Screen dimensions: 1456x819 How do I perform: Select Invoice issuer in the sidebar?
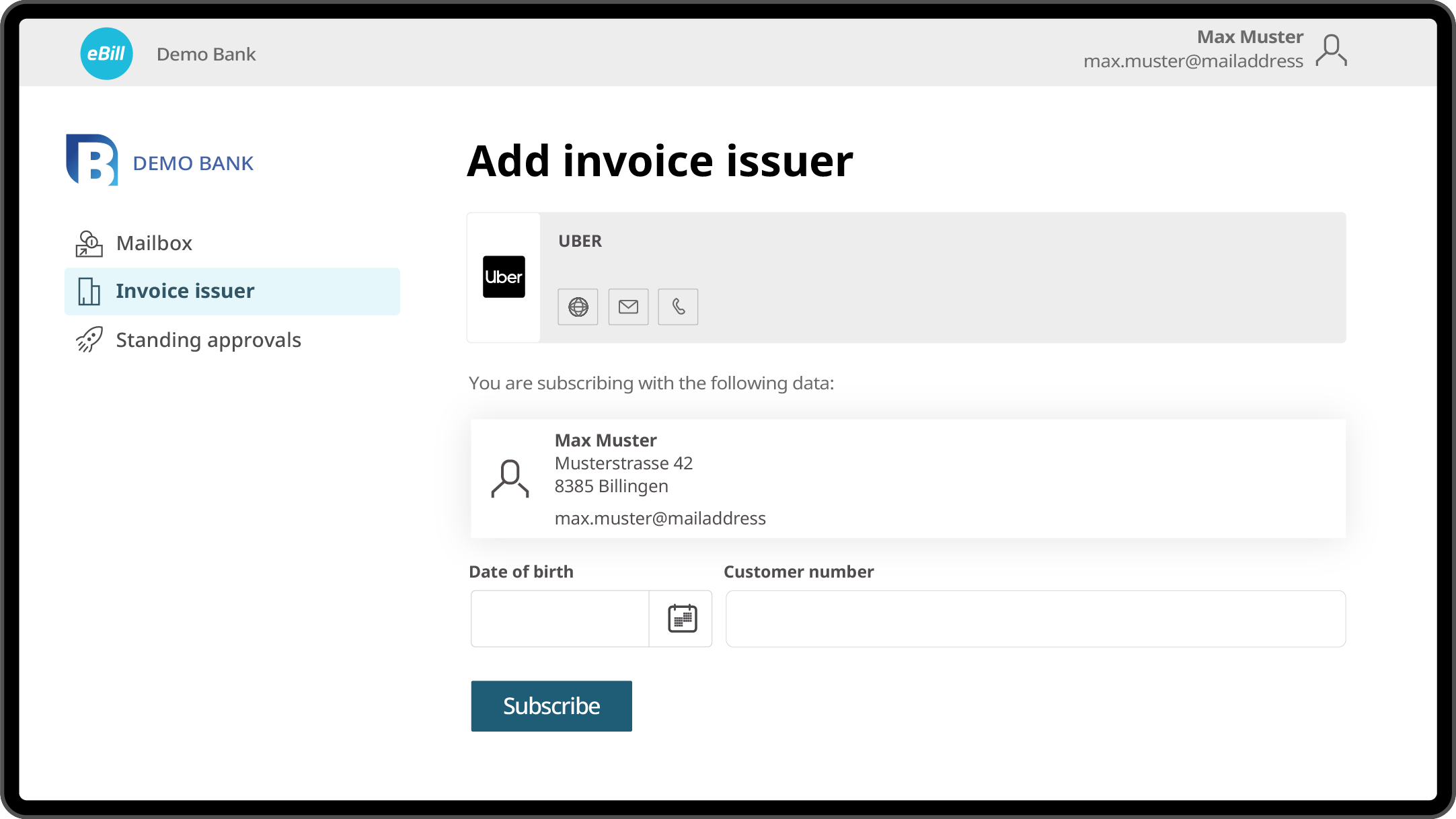point(185,291)
